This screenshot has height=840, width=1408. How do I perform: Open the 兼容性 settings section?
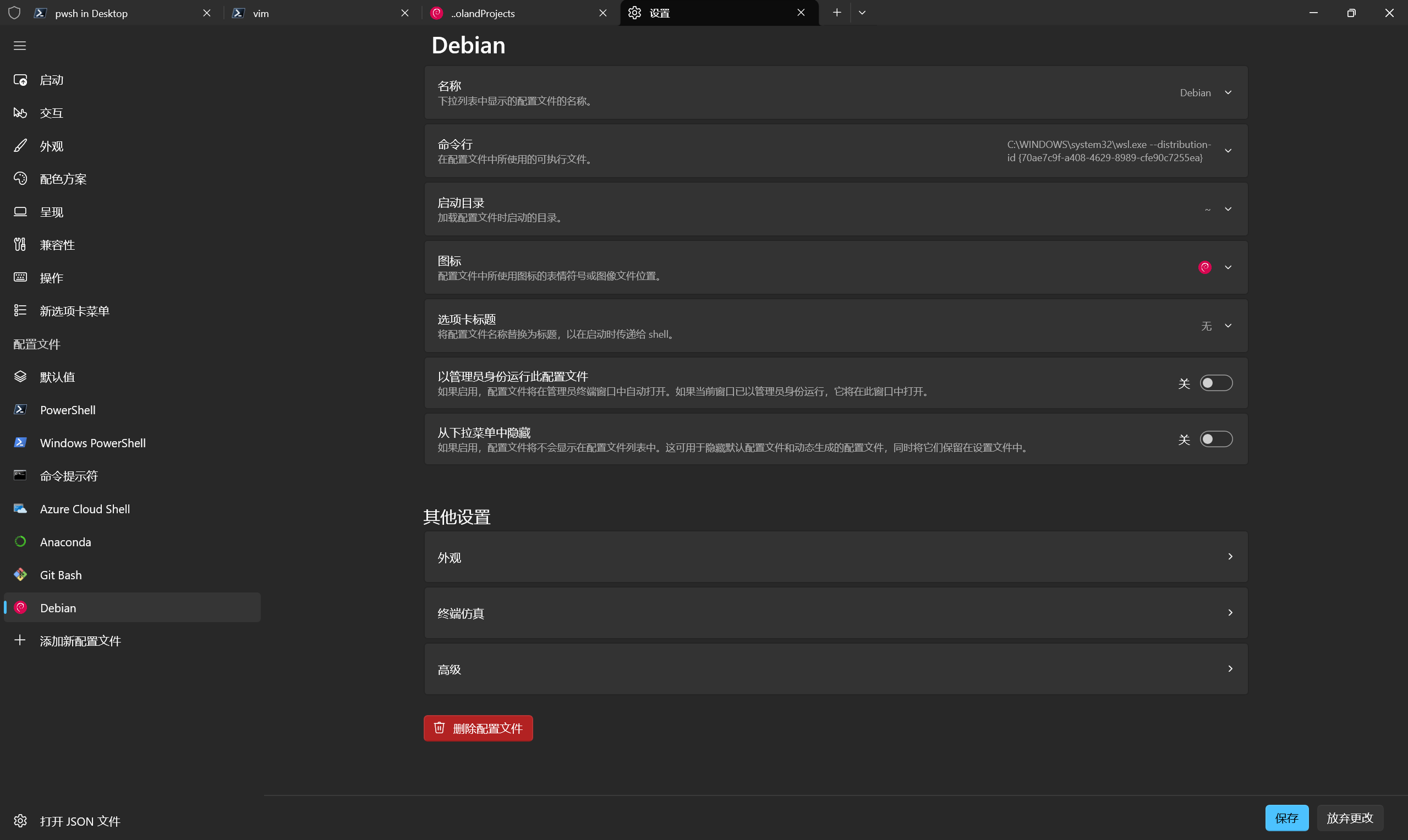pos(57,245)
